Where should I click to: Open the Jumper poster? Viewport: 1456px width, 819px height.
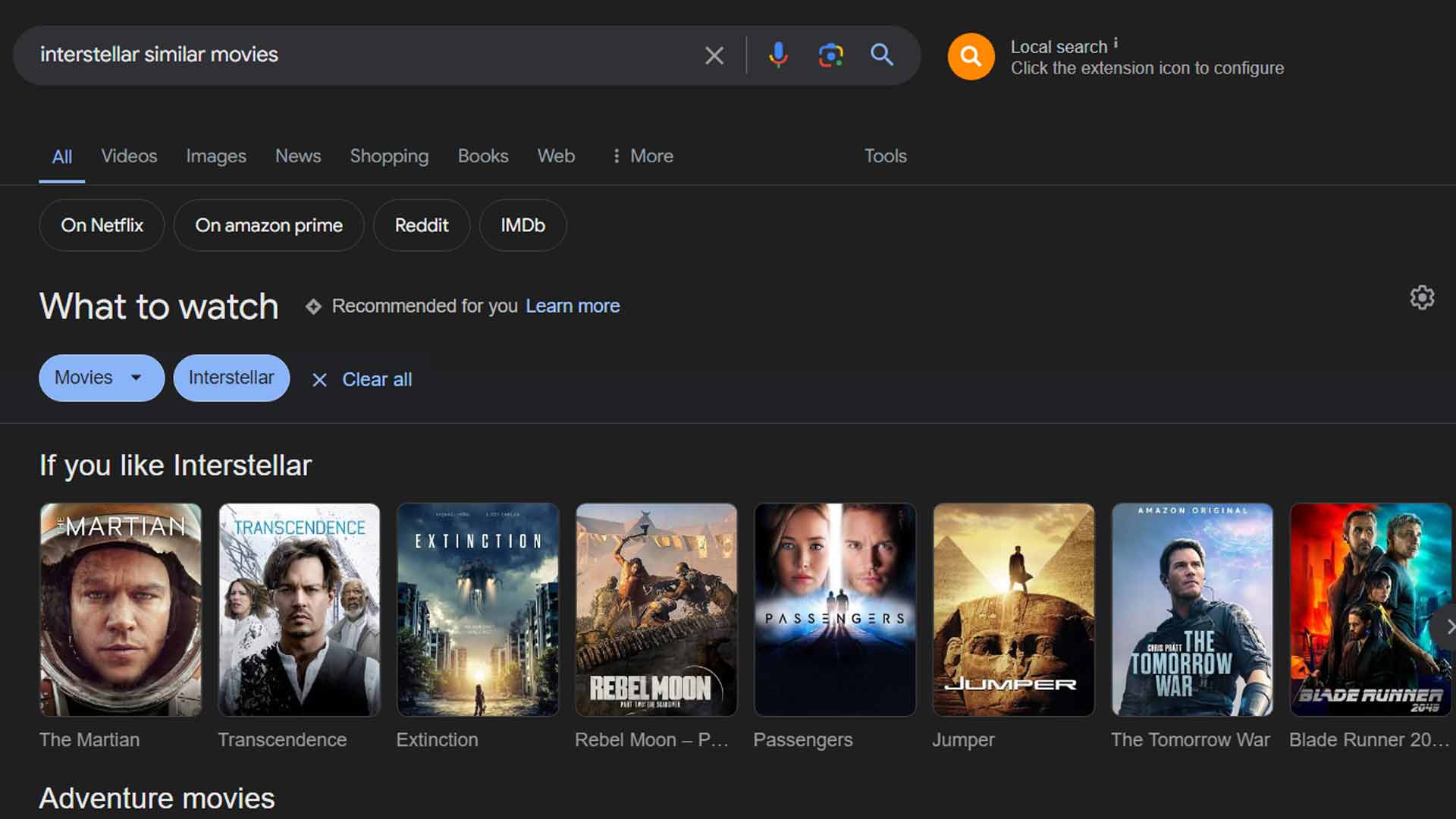click(1014, 610)
